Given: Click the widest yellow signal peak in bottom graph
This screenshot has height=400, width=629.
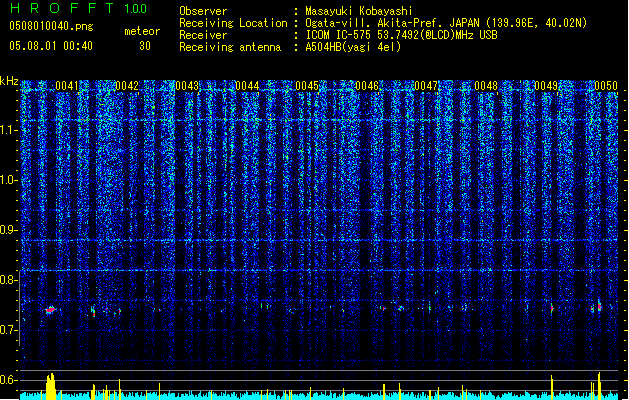Looking at the screenshot, I should pos(51,386).
